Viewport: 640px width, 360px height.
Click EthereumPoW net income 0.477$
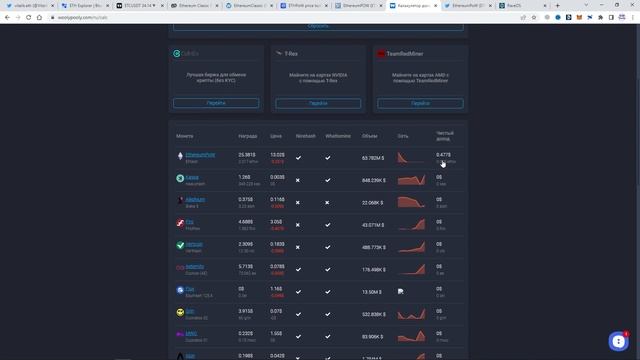(443, 155)
